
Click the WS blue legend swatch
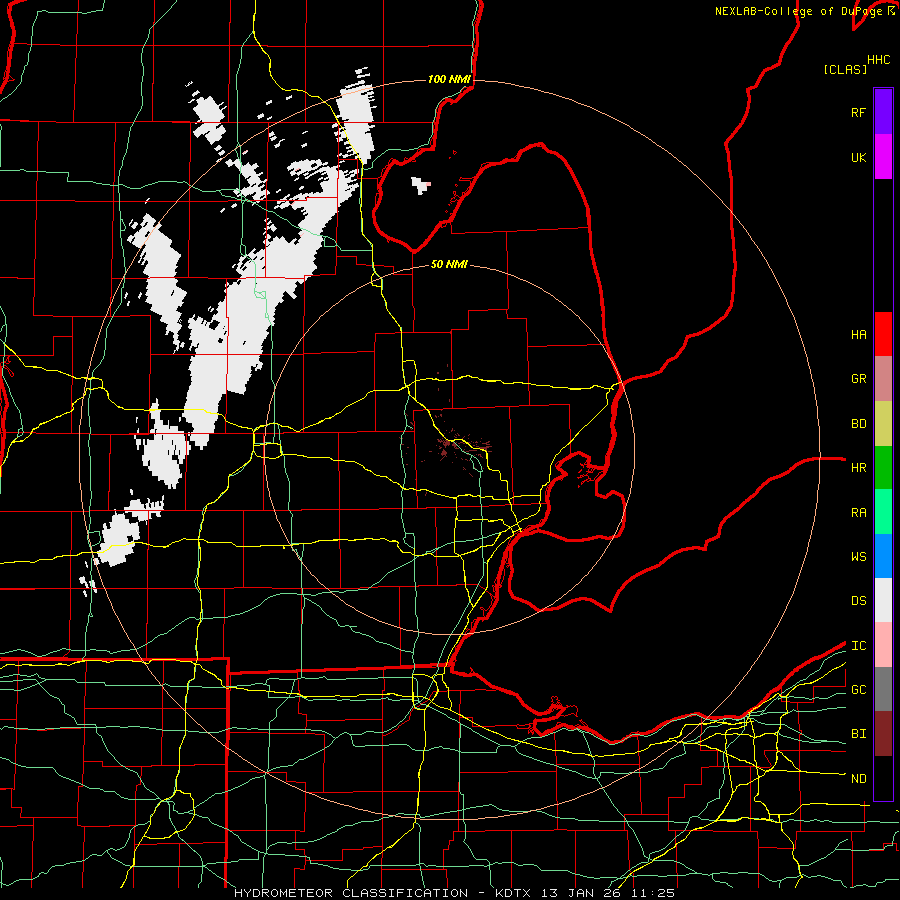(x=883, y=556)
